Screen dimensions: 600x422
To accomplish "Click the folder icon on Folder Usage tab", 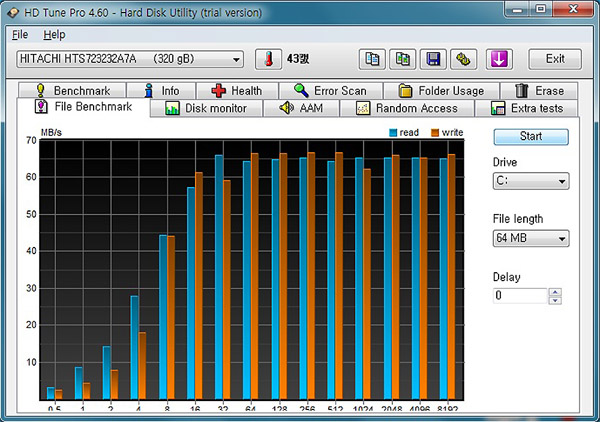I will click(x=405, y=91).
